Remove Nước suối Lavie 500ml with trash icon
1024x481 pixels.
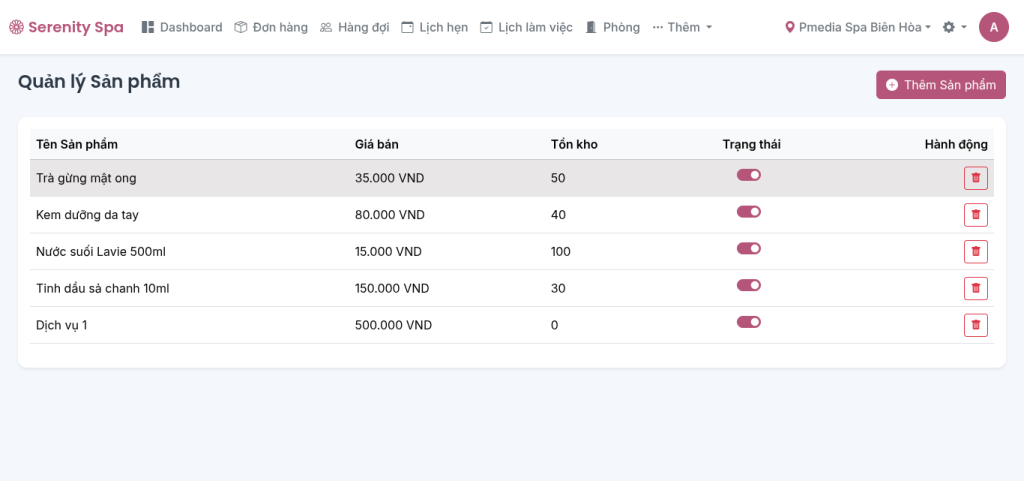click(975, 252)
